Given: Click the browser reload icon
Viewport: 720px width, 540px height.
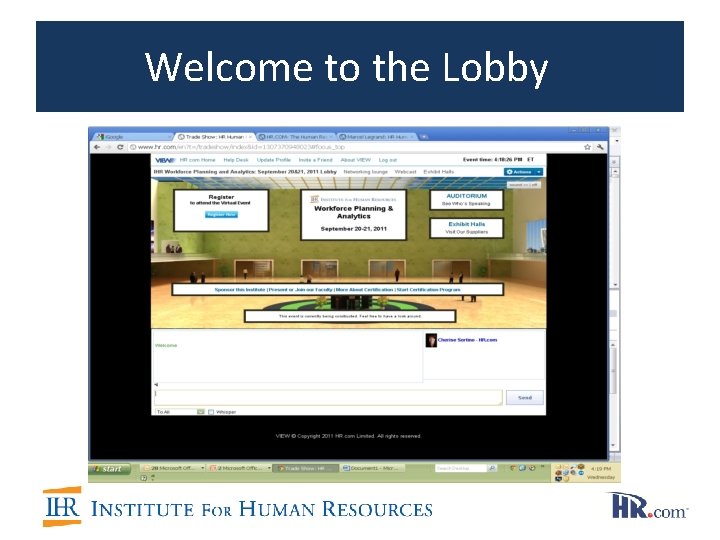Looking at the screenshot, I should pyautogui.click(x=120, y=147).
